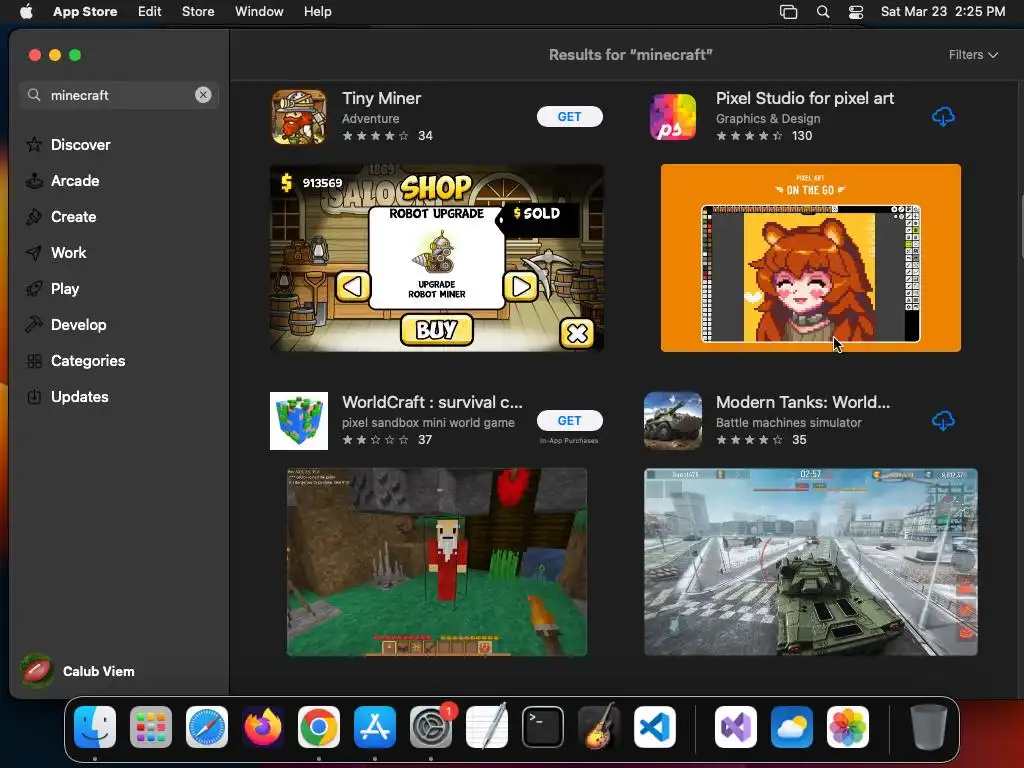Open Tiny Miner title link
Screen dimensions: 1024x768
(381, 98)
